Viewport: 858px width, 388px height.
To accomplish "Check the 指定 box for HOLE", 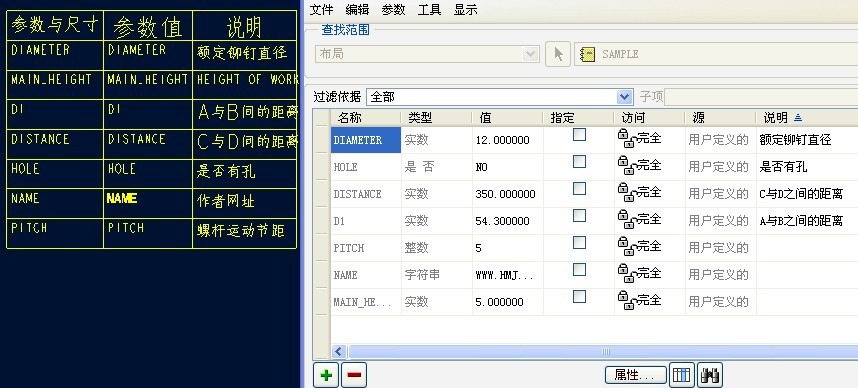I will (x=579, y=161).
